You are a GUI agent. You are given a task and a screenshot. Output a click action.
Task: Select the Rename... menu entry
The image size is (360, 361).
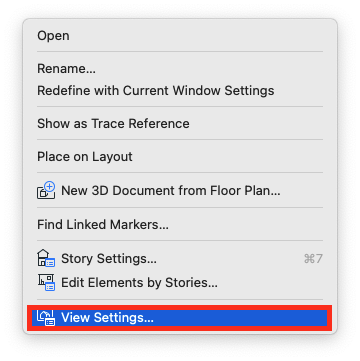pos(66,69)
